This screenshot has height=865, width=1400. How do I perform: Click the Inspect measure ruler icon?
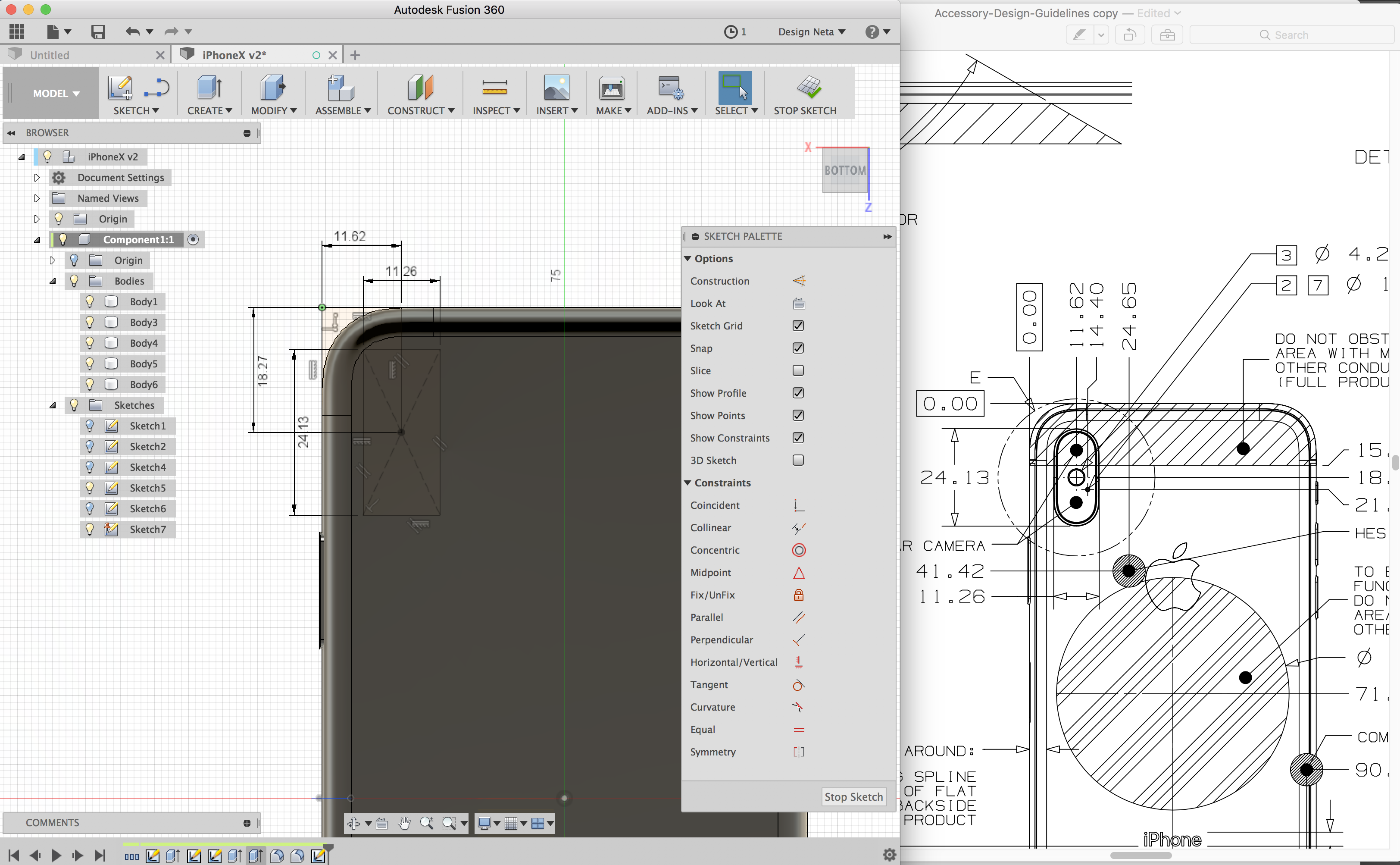coord(494,88)
